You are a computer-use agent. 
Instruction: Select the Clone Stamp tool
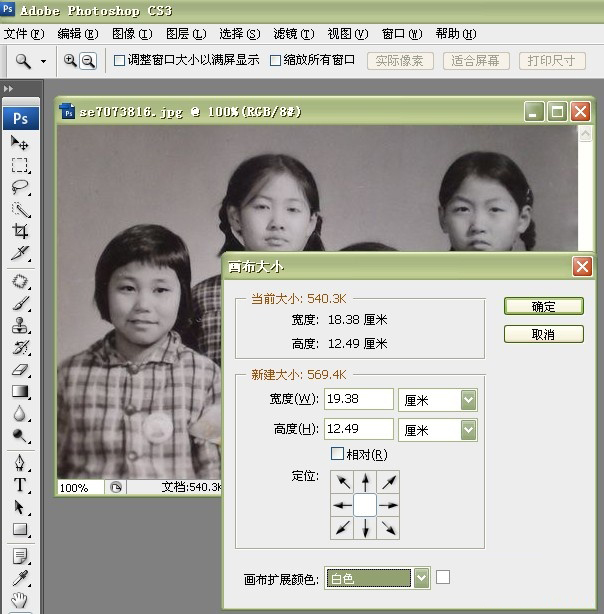(20, 325)
